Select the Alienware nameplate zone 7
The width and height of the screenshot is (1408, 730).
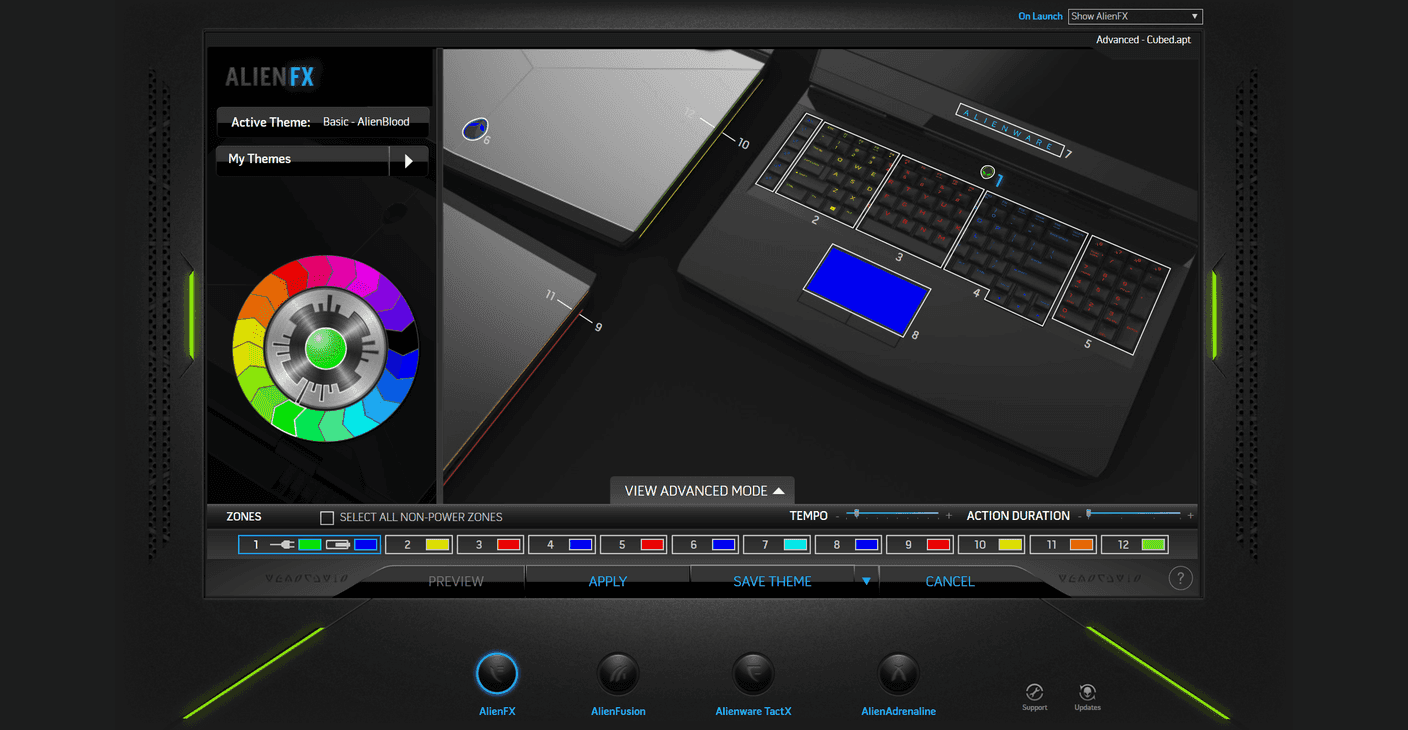[1009, 130]
